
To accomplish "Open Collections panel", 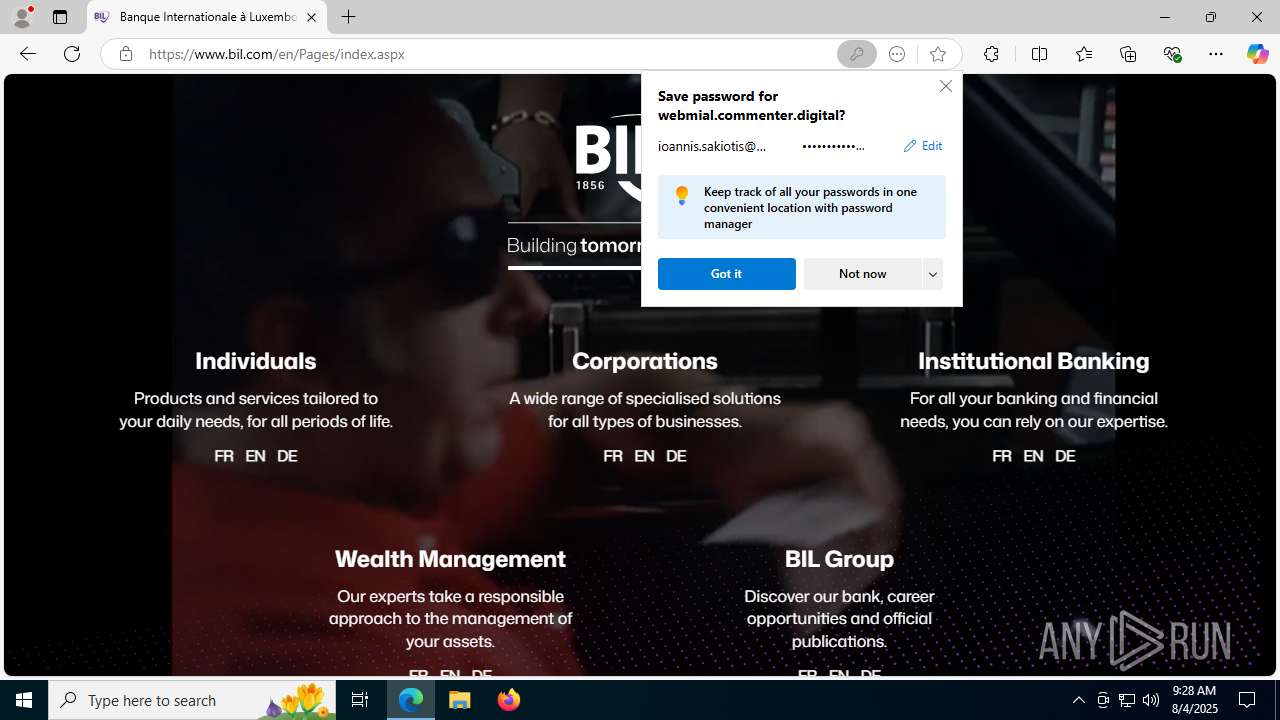I will 1128,54.
